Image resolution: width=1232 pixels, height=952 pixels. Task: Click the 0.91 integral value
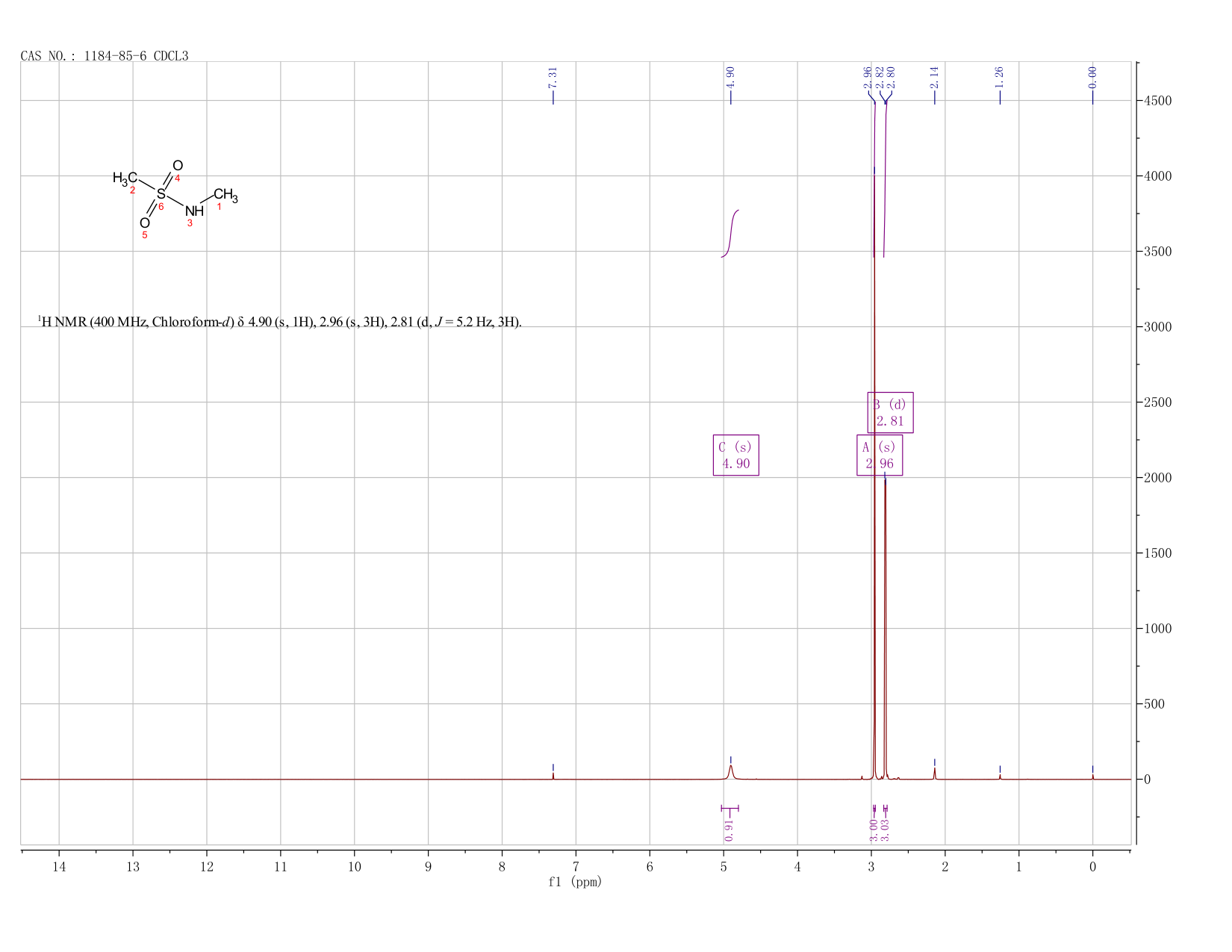729,830
